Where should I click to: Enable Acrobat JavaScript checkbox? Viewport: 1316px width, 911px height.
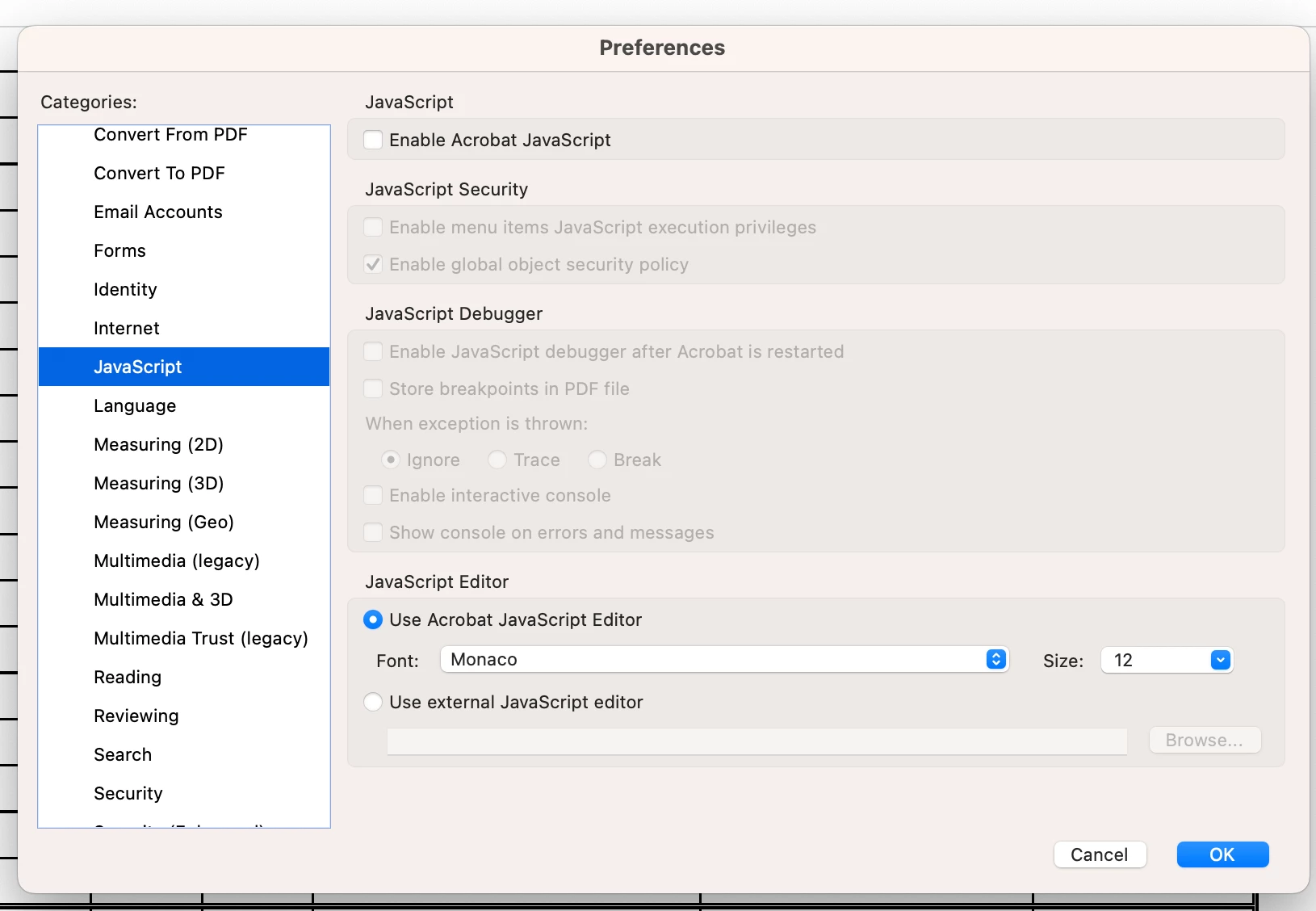pos(373,140)
